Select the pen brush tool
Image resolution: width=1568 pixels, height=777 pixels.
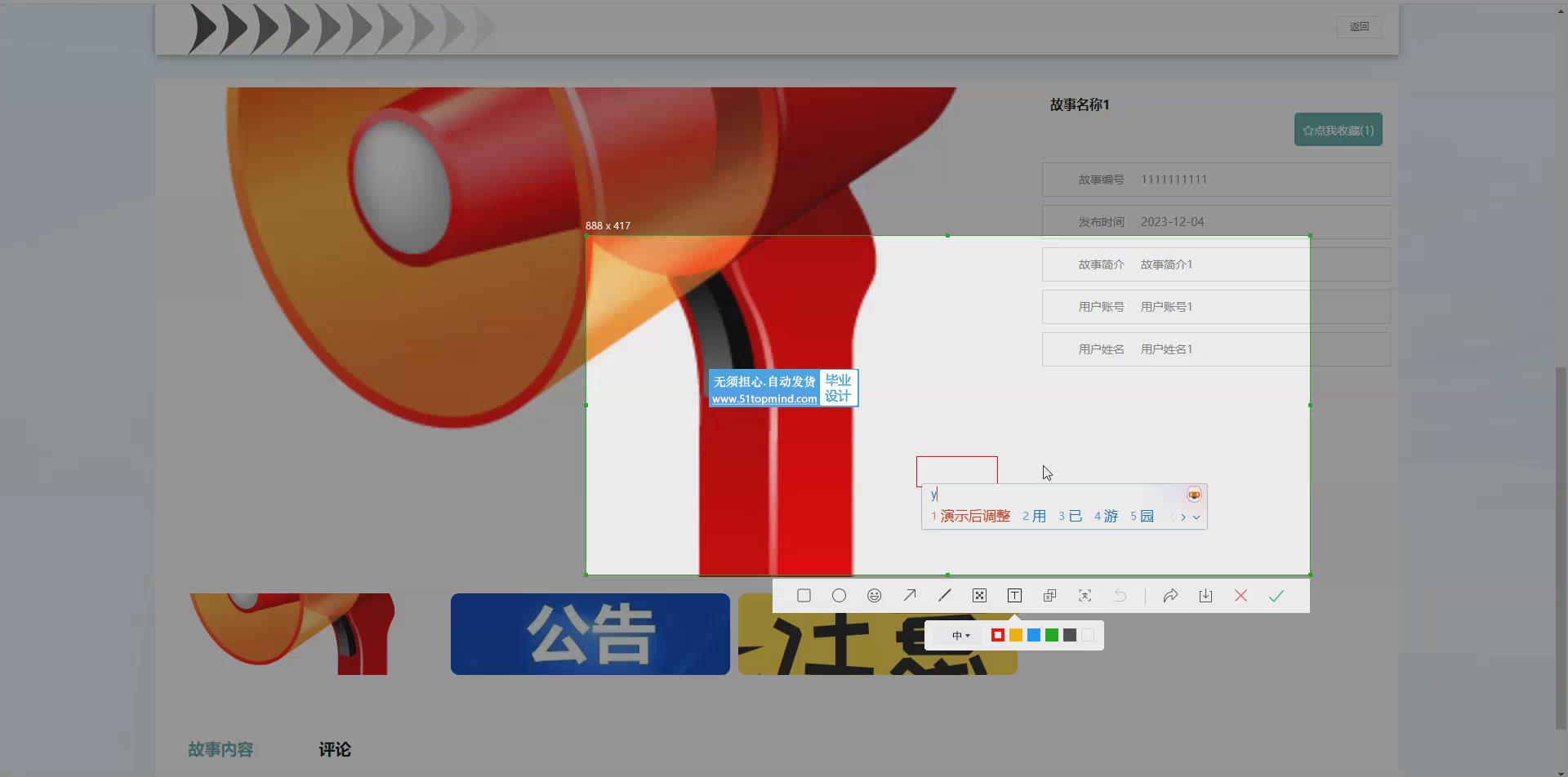click(944, 596)
